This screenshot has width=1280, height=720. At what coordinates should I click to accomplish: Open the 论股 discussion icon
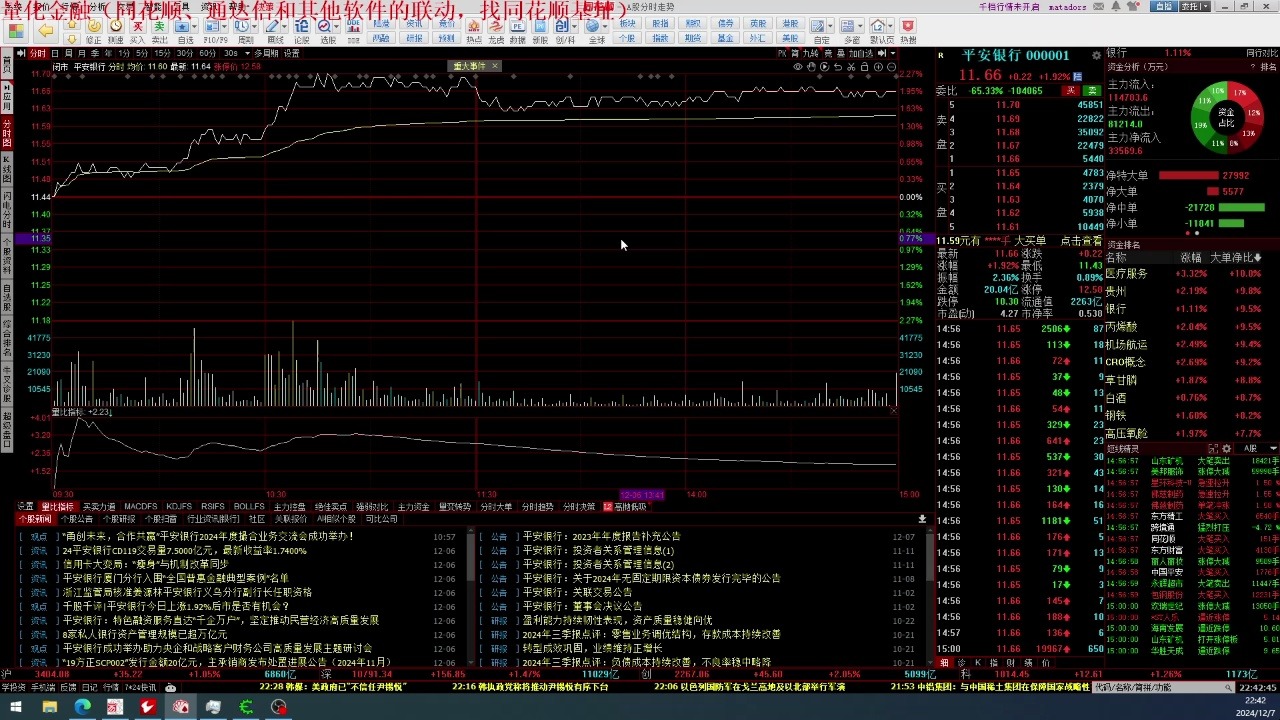pos(302,30)
